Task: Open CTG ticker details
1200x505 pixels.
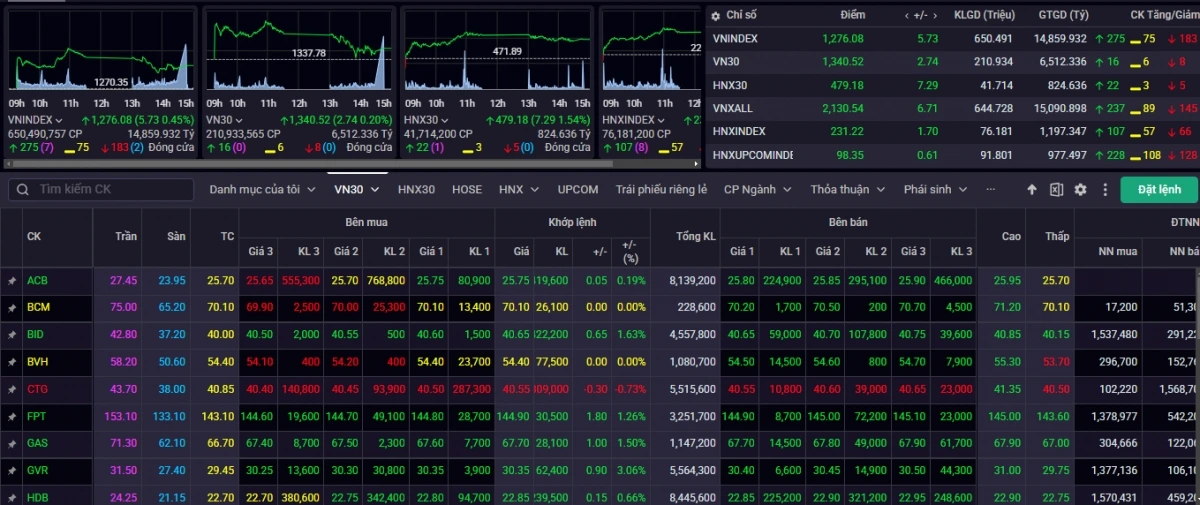Action: point(37,389)
